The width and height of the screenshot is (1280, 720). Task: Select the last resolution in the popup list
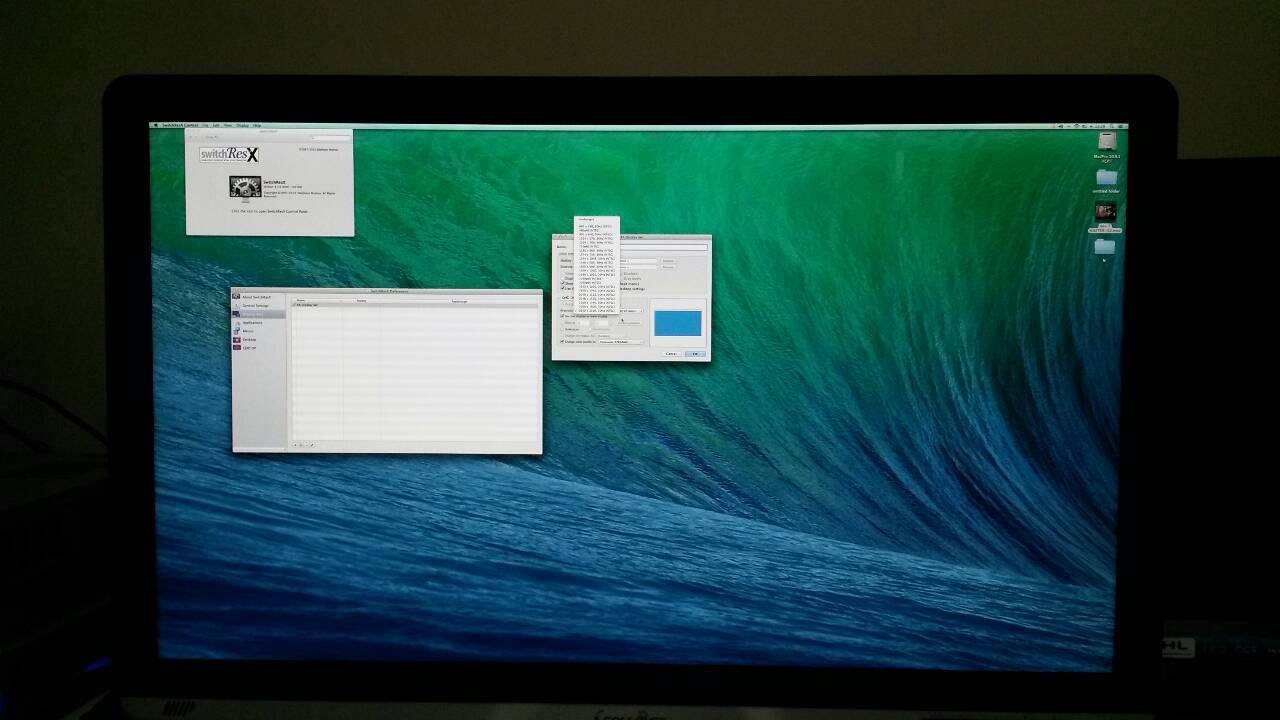click(x=597, y=311)
